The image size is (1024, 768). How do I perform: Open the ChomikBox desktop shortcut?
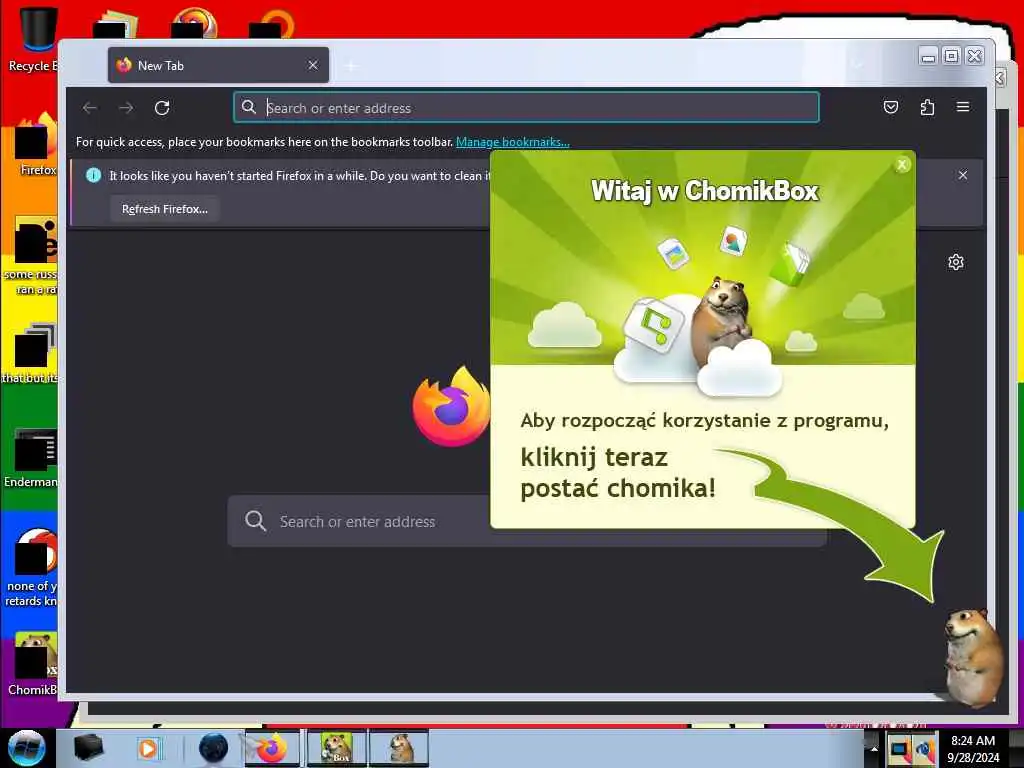coord(33,664)
